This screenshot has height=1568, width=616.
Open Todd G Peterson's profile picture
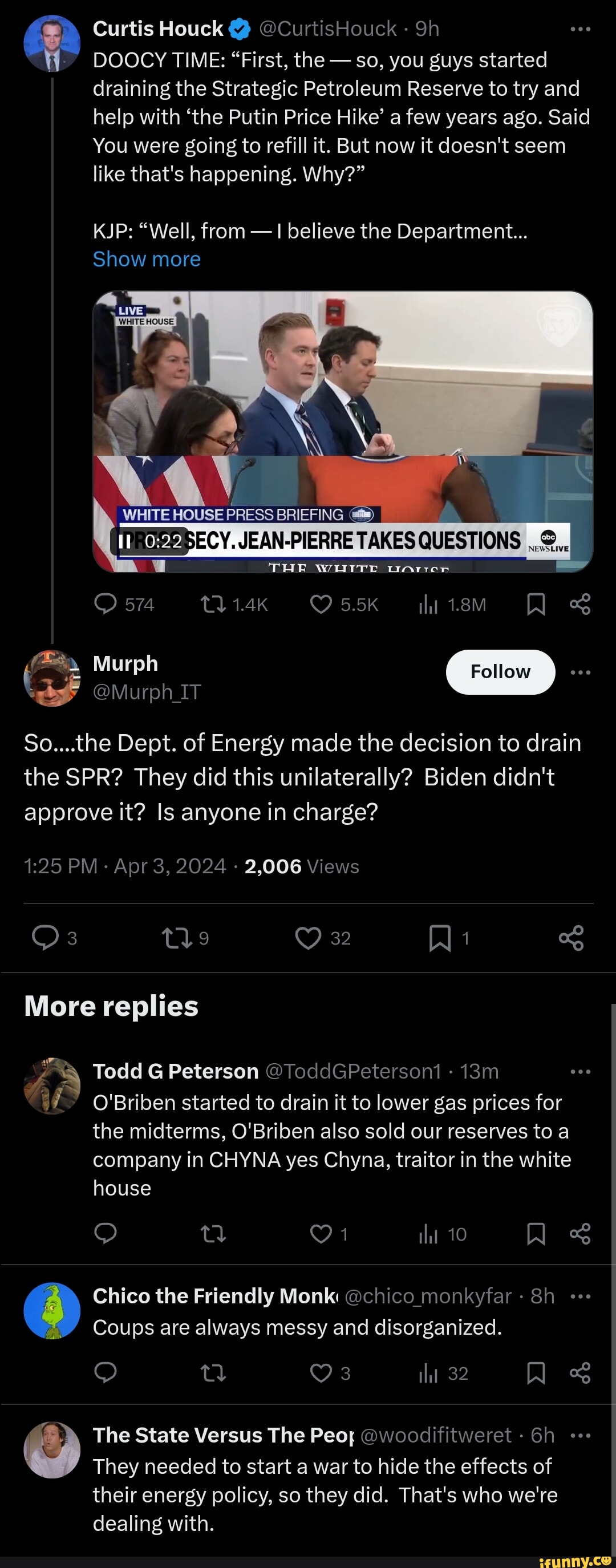pos(52,1086)
